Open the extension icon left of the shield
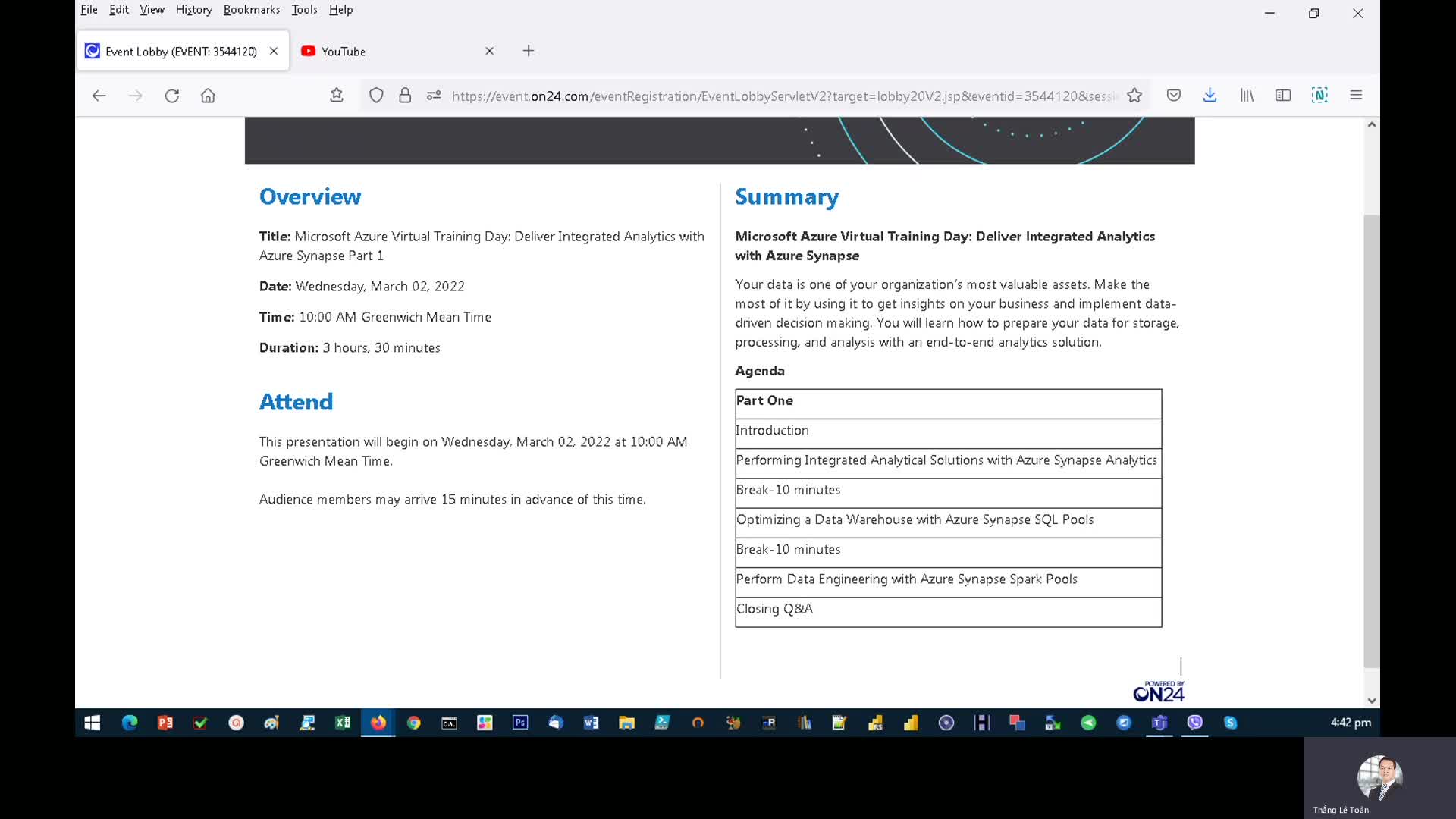1456x819 pixels. [337, 96]
